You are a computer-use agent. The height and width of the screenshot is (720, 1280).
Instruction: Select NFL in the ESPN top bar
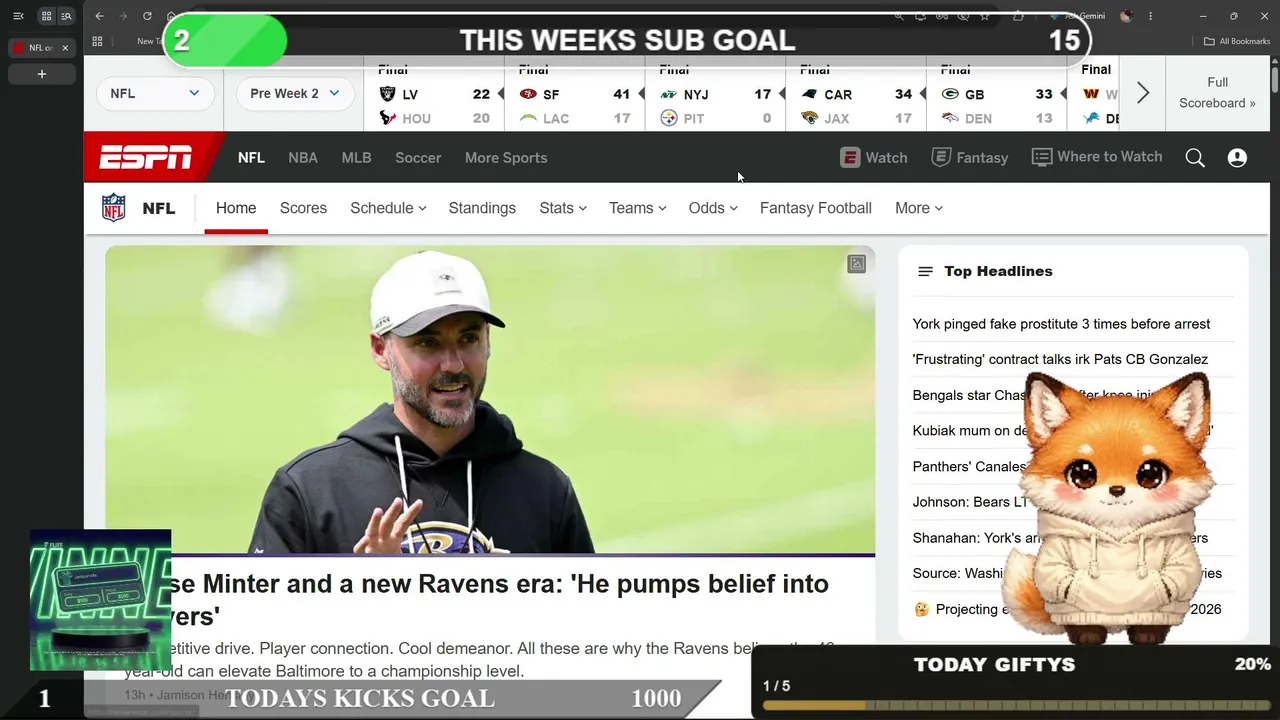point(251,158)
